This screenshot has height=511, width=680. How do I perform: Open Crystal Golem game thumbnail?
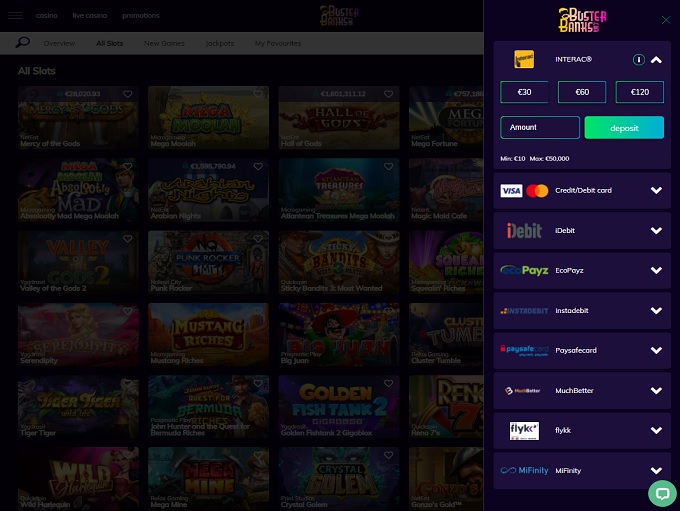point(339,478)
